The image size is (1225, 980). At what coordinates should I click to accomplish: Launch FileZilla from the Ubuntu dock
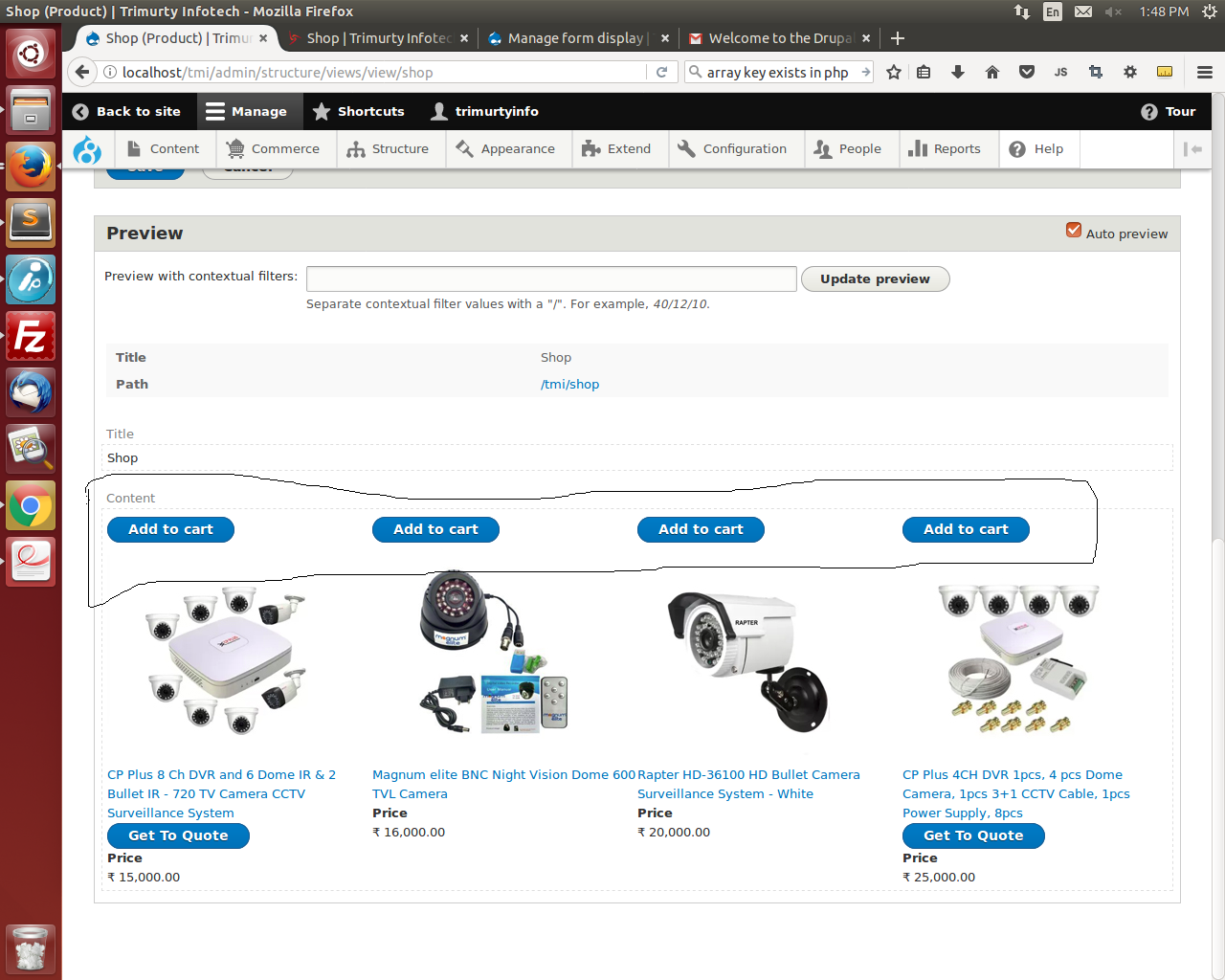pyautogui.click(x=30, y=336)
